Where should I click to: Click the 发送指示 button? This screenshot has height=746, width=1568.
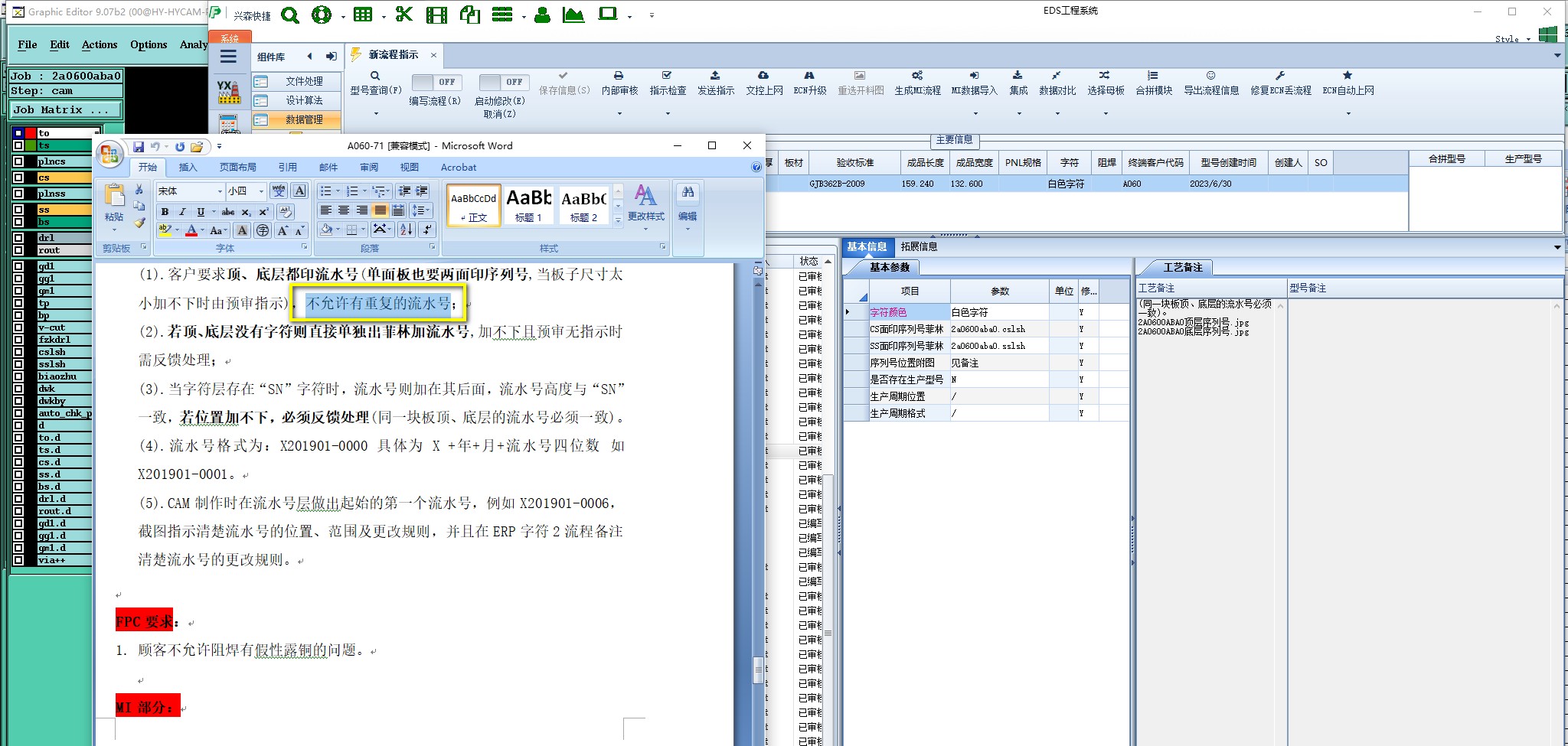(716, 83)
